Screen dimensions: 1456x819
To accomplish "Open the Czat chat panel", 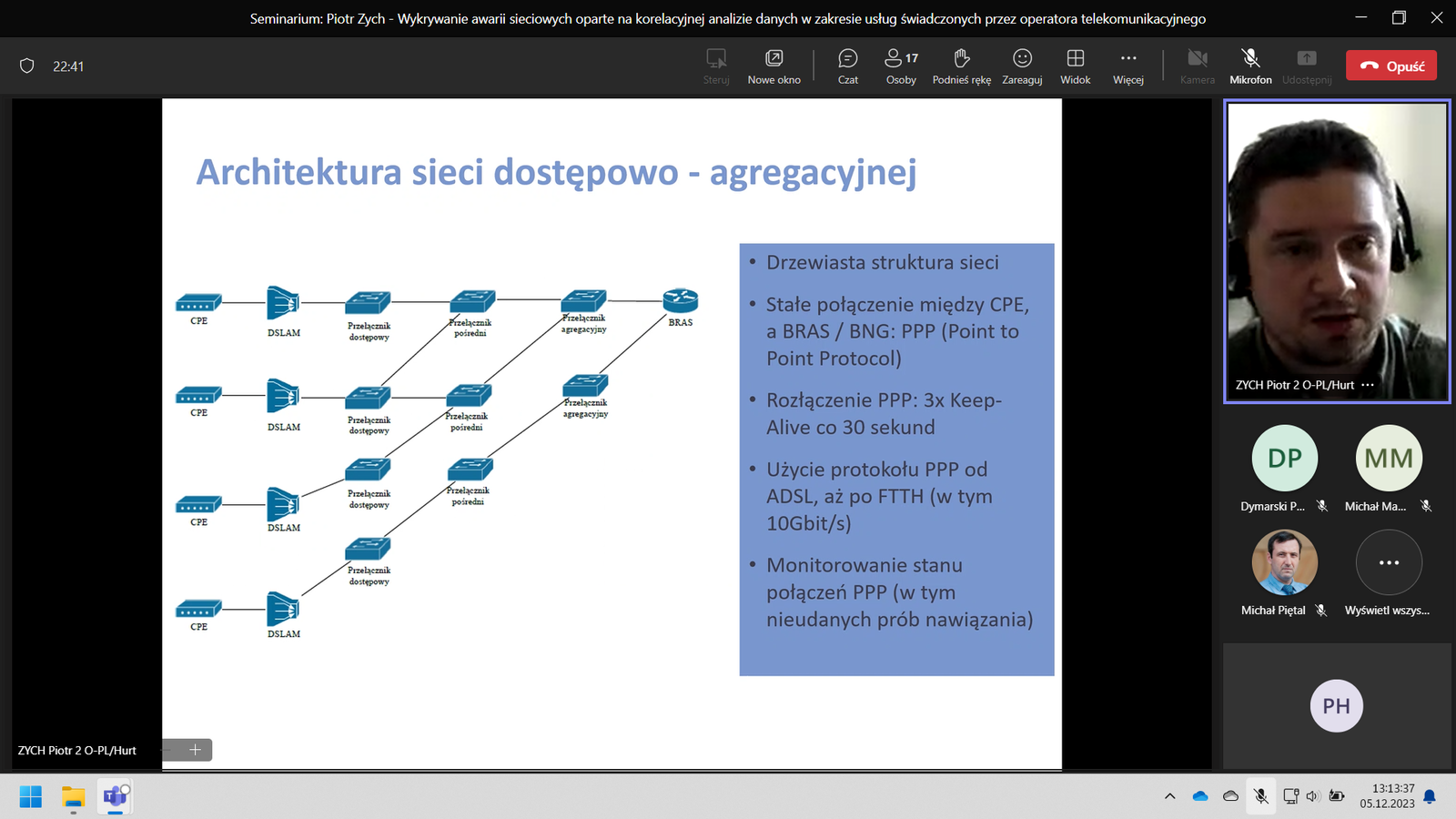I will click(847, 66).
